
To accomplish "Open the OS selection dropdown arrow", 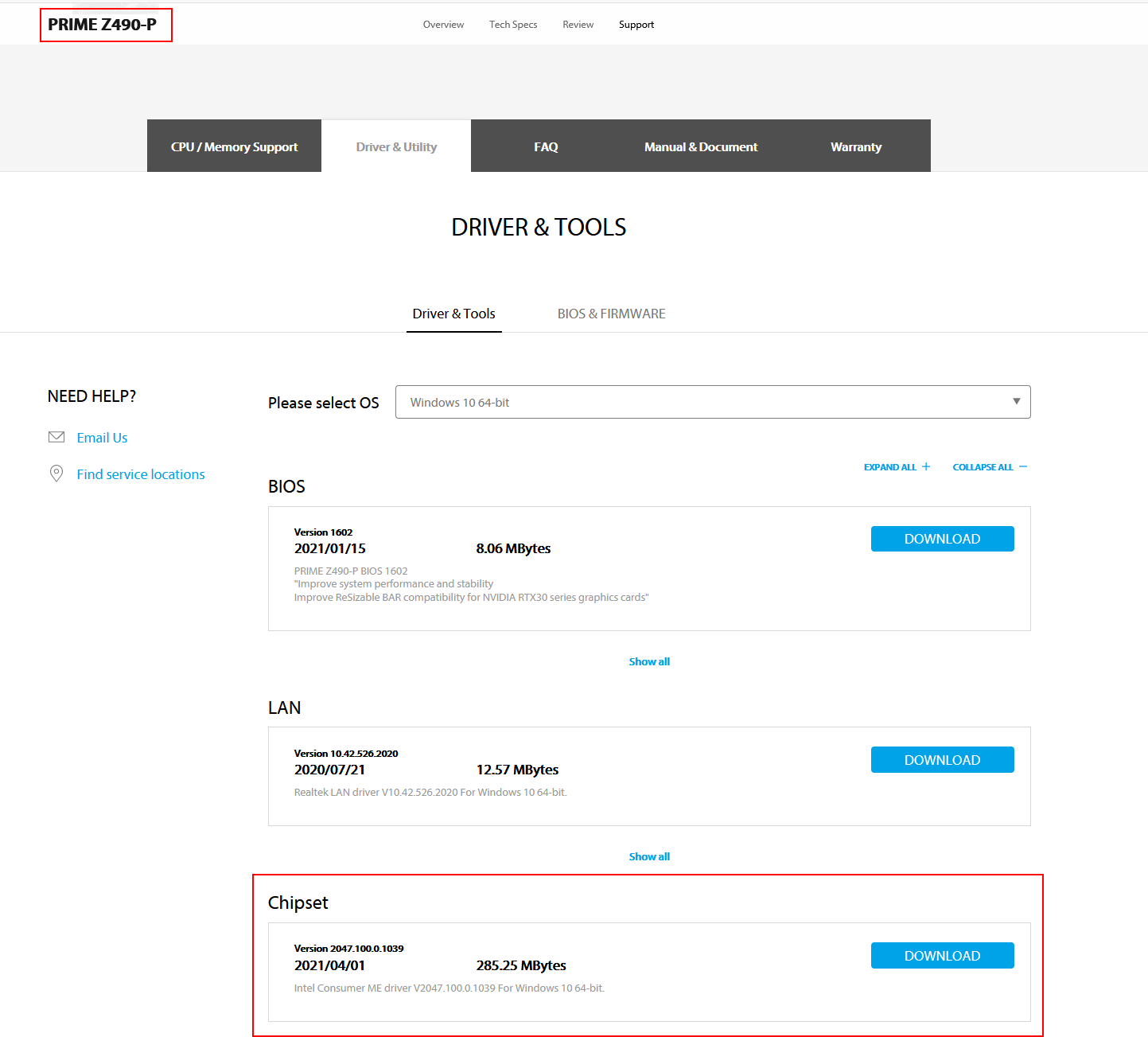I will tap(1016, 401).
